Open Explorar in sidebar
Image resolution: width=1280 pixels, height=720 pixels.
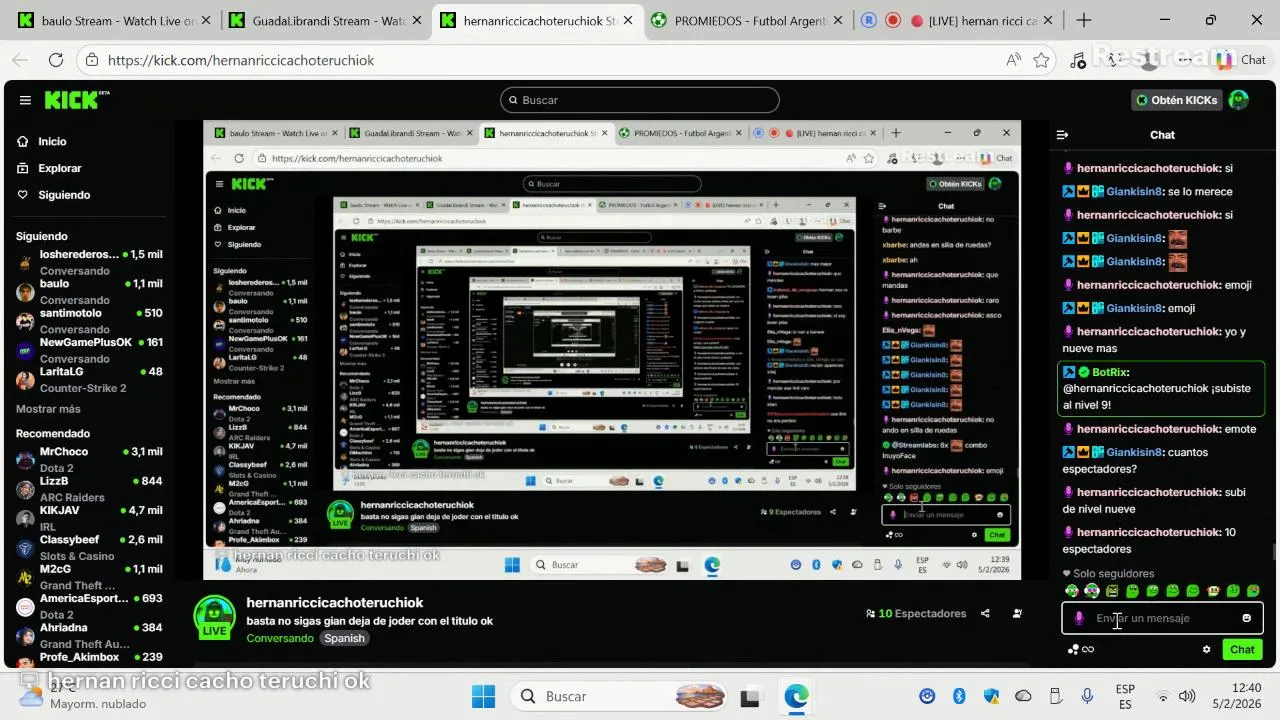[59, 168]
